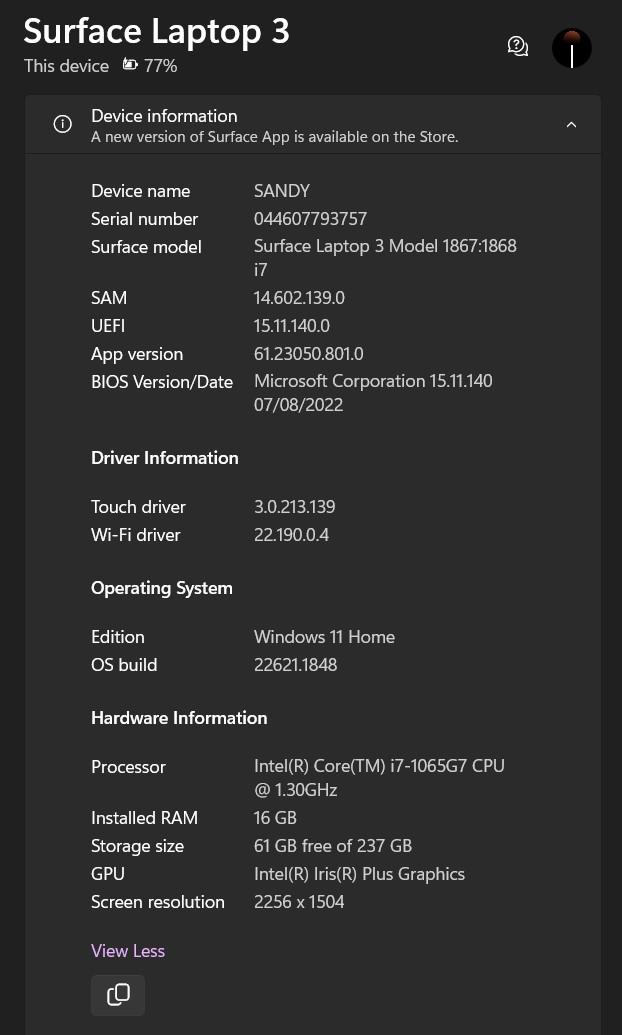Click the OS build 22621.1848 value
This screenshot has width=622, height=1035.
click(x=296, y=665)
